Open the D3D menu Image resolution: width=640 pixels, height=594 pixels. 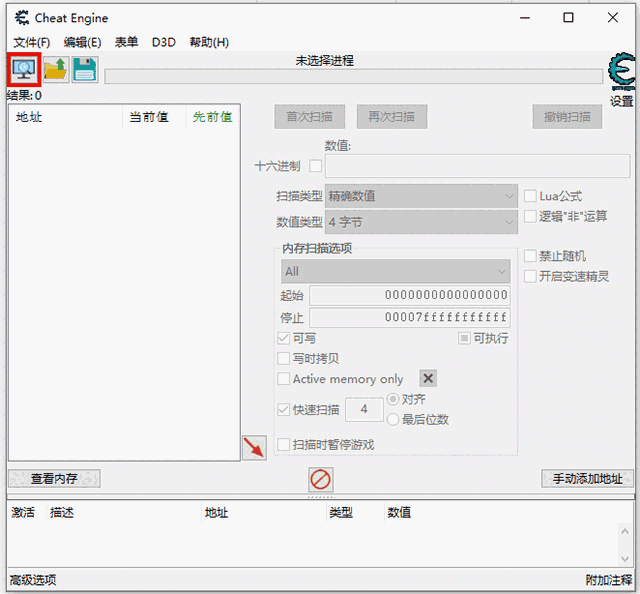coord(164,42)
